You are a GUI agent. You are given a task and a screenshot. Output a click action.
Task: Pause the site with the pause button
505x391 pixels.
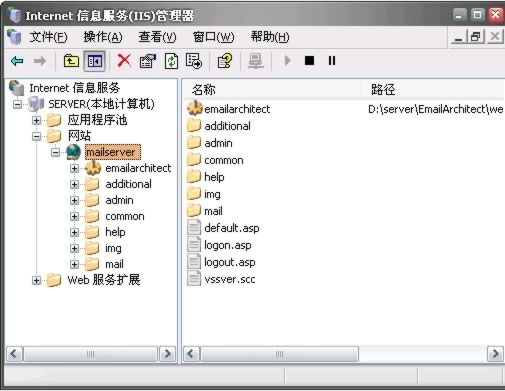[332, 61]
